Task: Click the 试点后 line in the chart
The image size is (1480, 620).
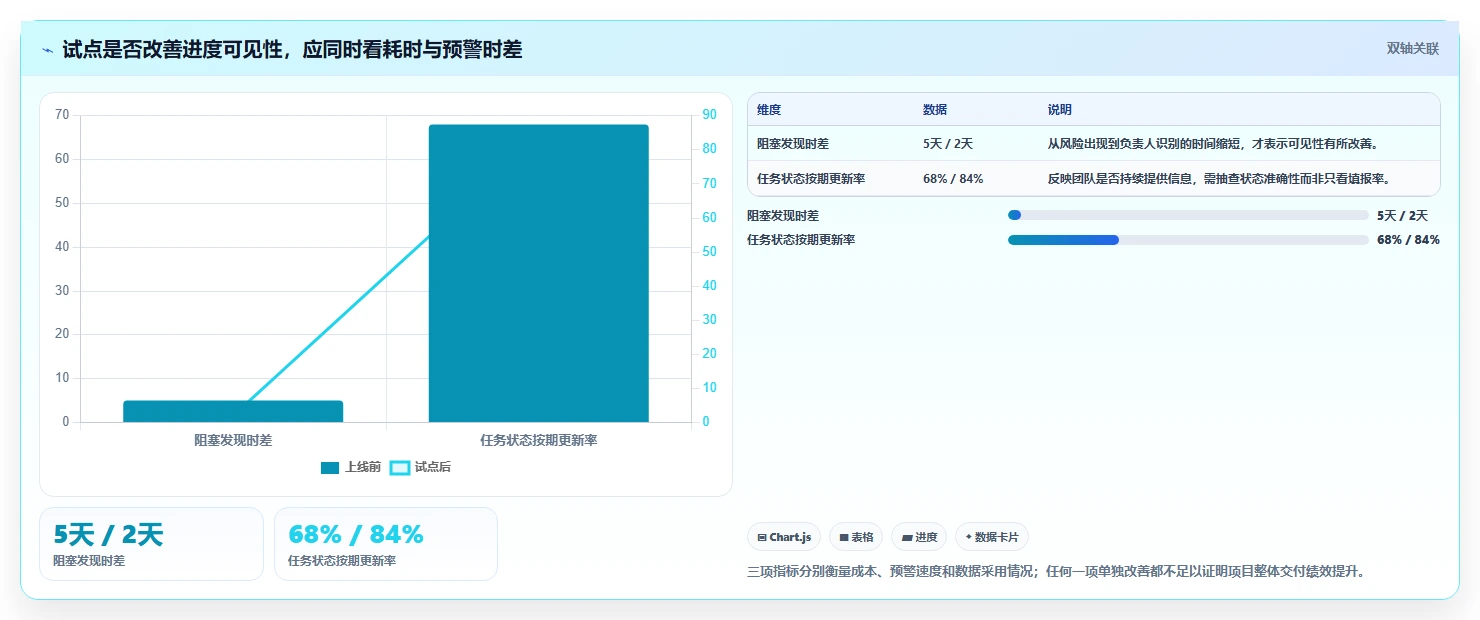Action: pos(340,317)
